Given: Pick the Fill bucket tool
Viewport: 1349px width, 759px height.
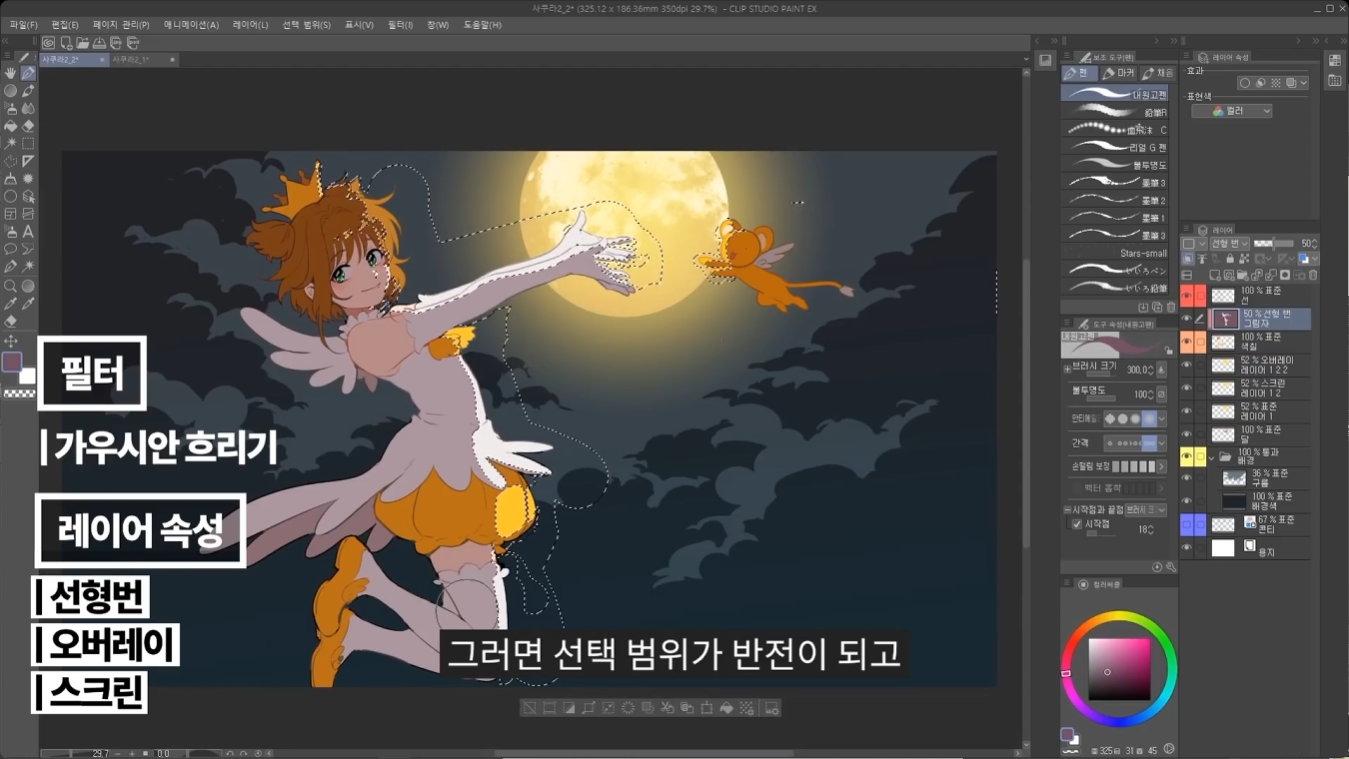Looking at the screenshot, I should coord(10,126).
